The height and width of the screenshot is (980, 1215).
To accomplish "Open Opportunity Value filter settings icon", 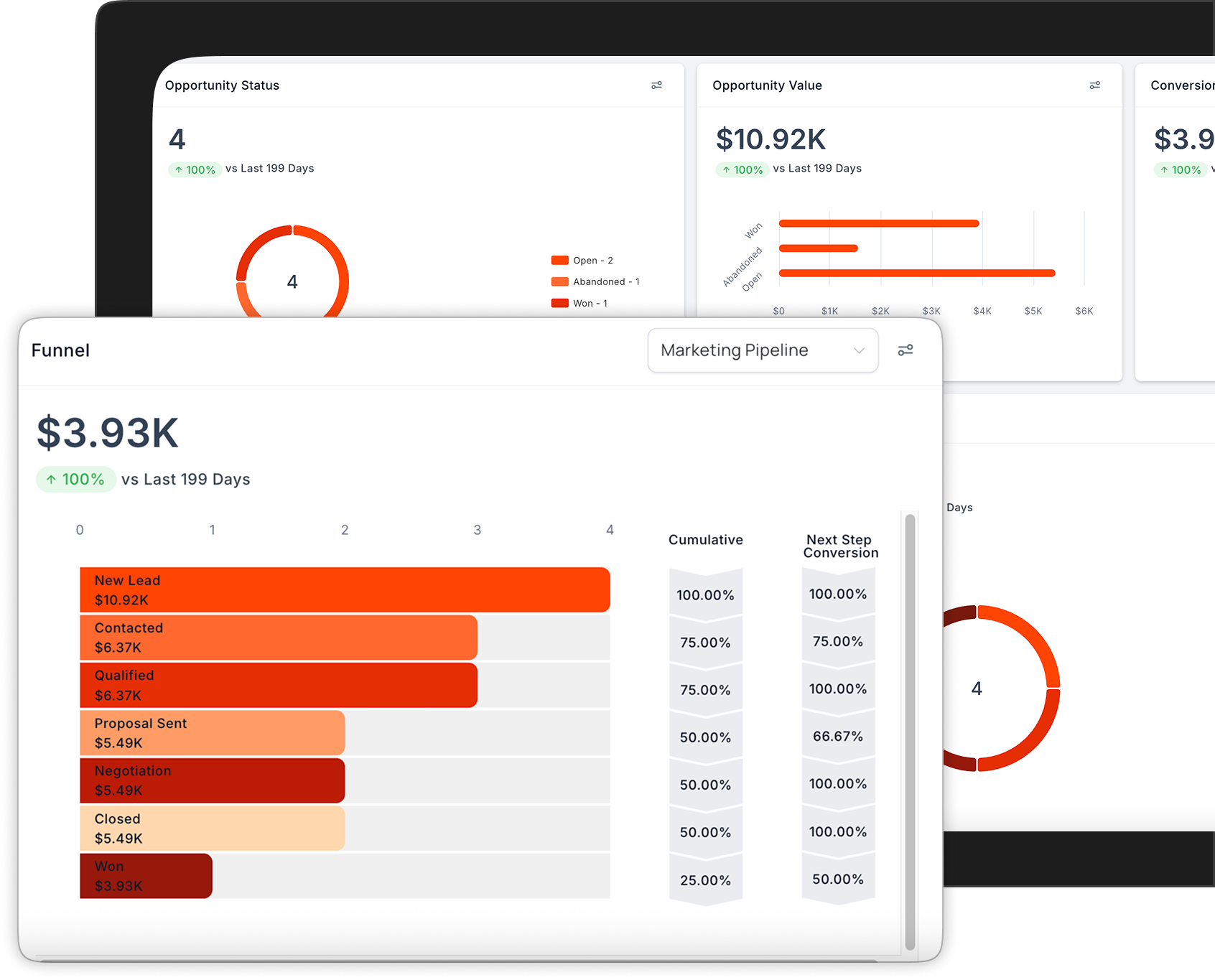I will tap(1094, 85).
